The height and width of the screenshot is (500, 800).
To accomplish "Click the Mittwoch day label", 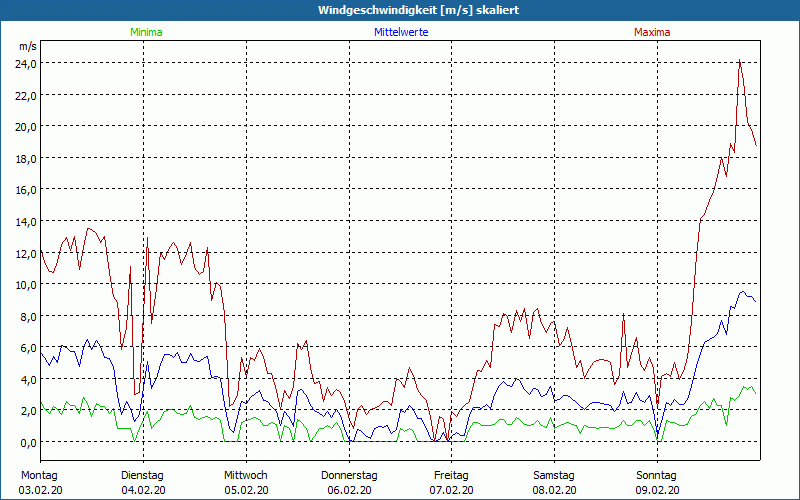I will click(x=245, y=475).
